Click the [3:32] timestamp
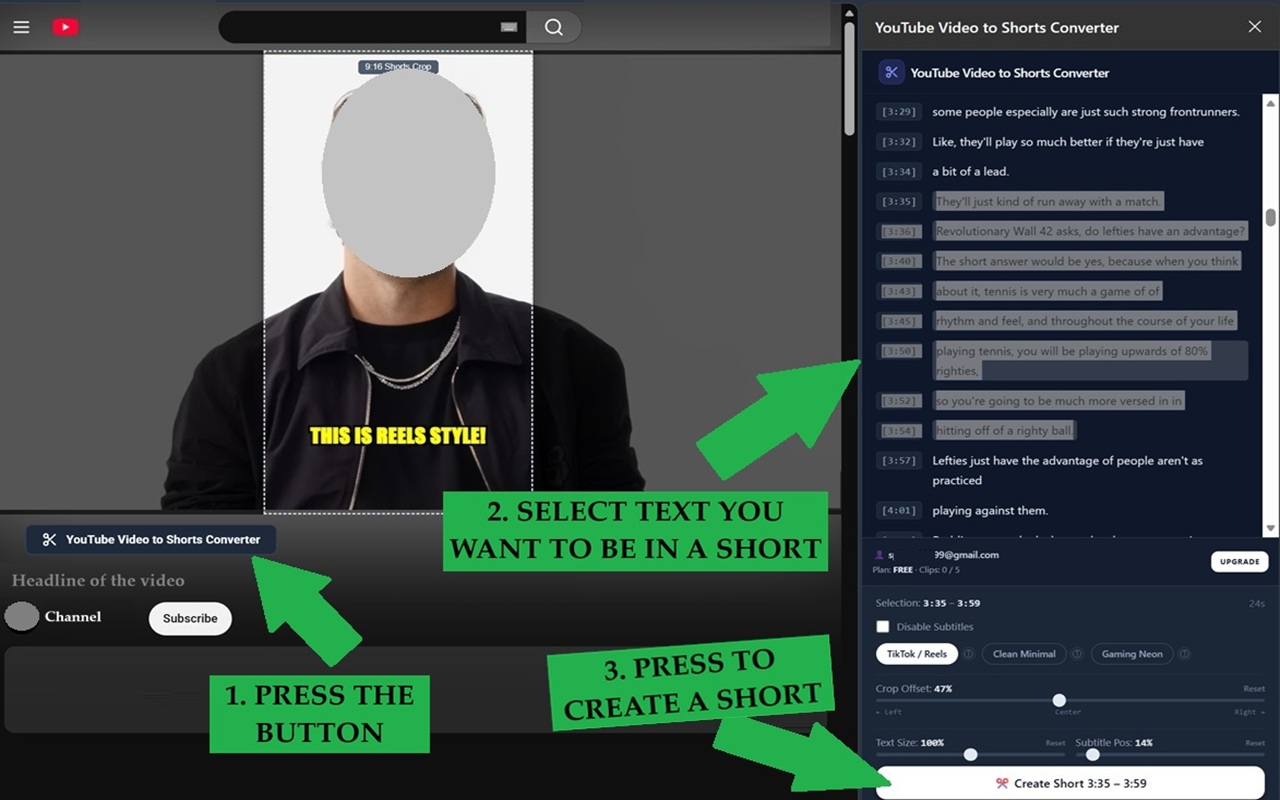This screenshot has width=1280, height=800. pyautogui.click(x=897, y=142)
